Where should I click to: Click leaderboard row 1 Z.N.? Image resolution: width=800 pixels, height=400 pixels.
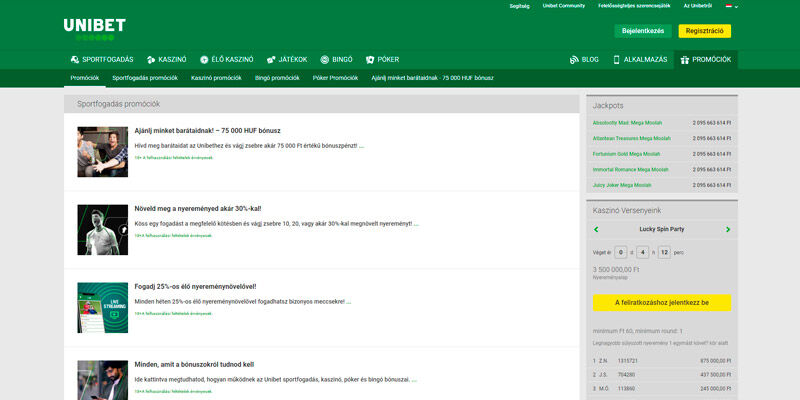(x=662, y=361)
